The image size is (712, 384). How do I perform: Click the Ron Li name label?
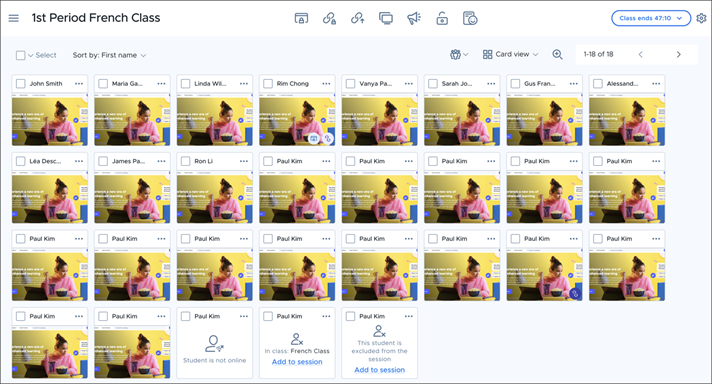203,161
